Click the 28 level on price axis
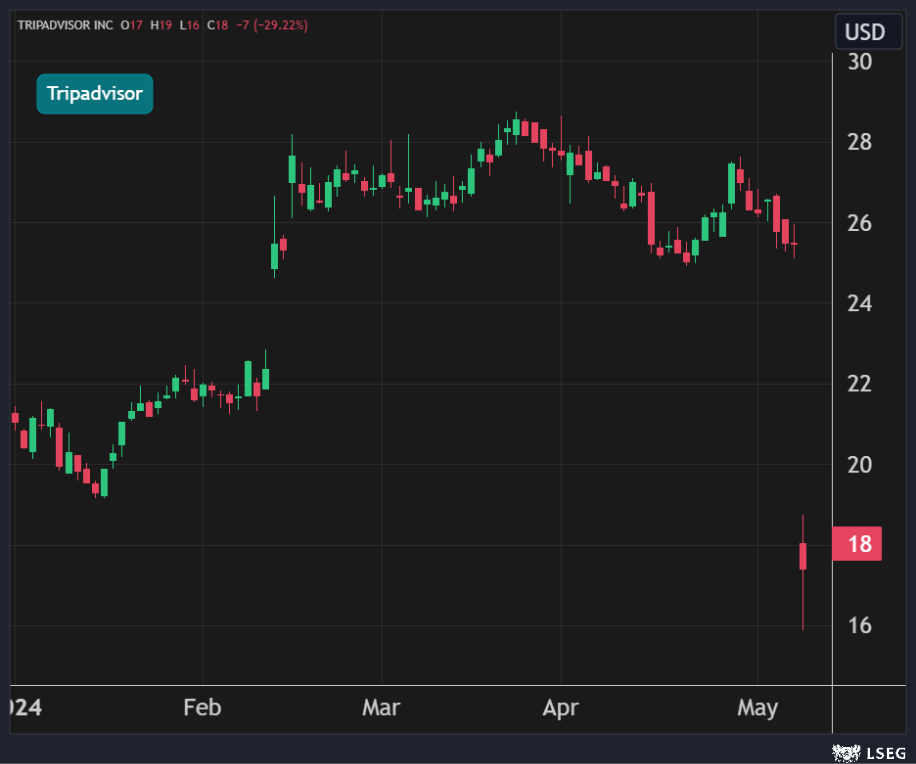This screenshot has width=916, height=764. [x=859, y=143]
